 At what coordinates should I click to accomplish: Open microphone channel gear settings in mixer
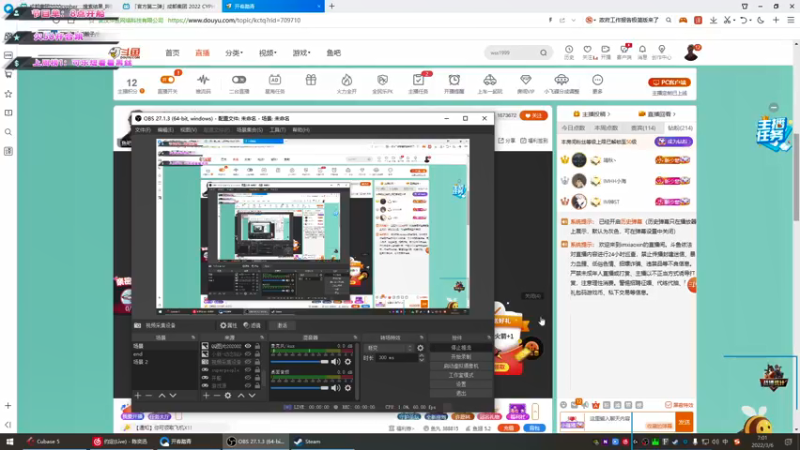pos(348,362)
